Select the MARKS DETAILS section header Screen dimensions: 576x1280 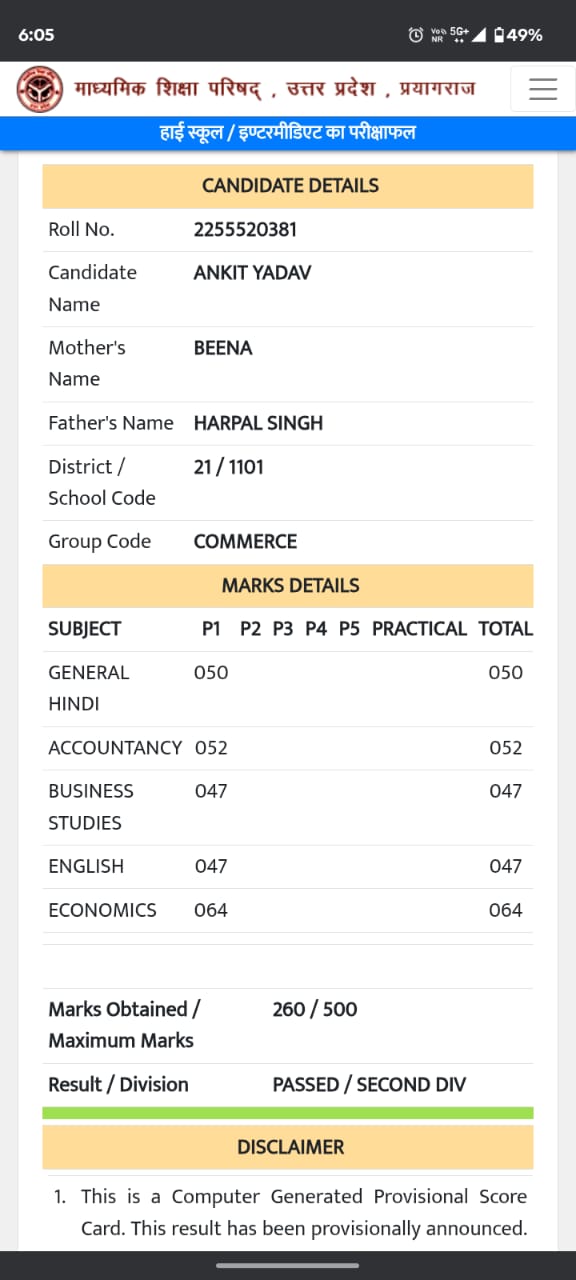coord(288,586)
